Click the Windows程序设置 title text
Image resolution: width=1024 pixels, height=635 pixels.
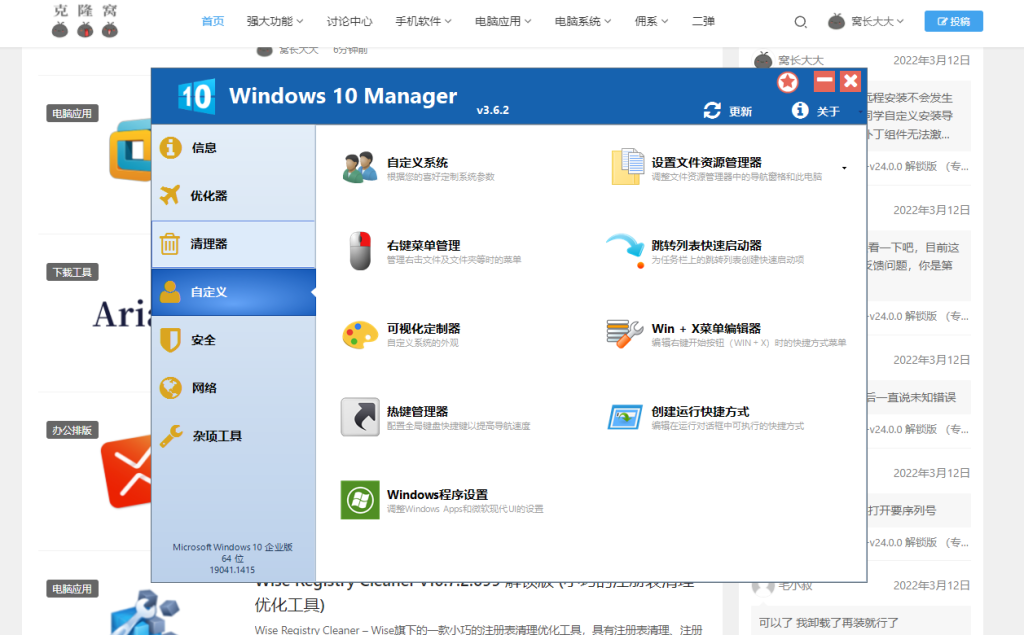[438, 495]
